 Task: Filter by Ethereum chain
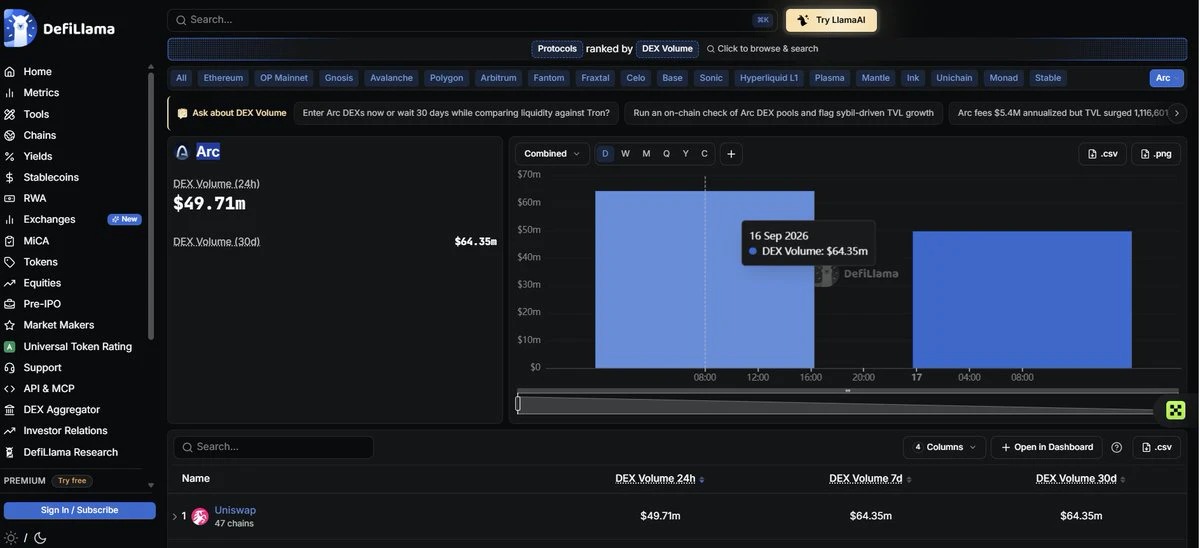click(x=223, y=78)
